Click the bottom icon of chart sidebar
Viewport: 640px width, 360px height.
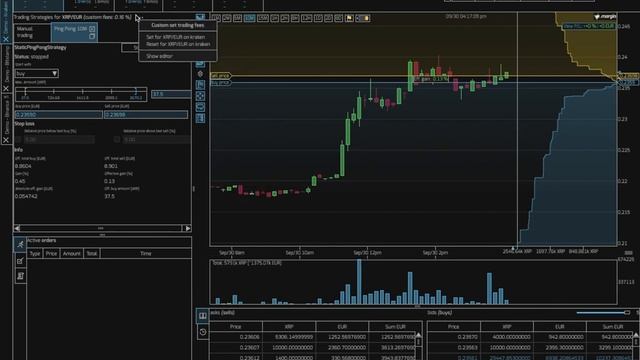click(200, 118)
